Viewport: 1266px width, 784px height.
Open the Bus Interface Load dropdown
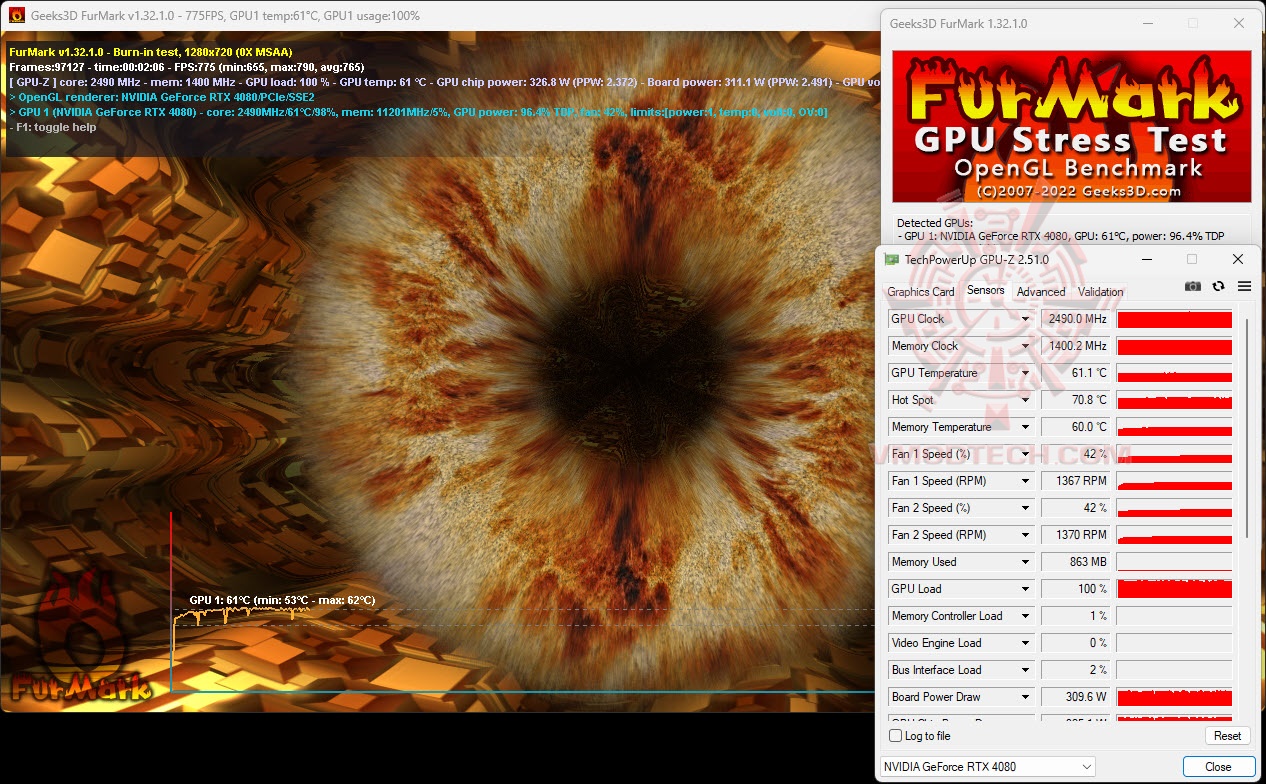click(1025, 670)
